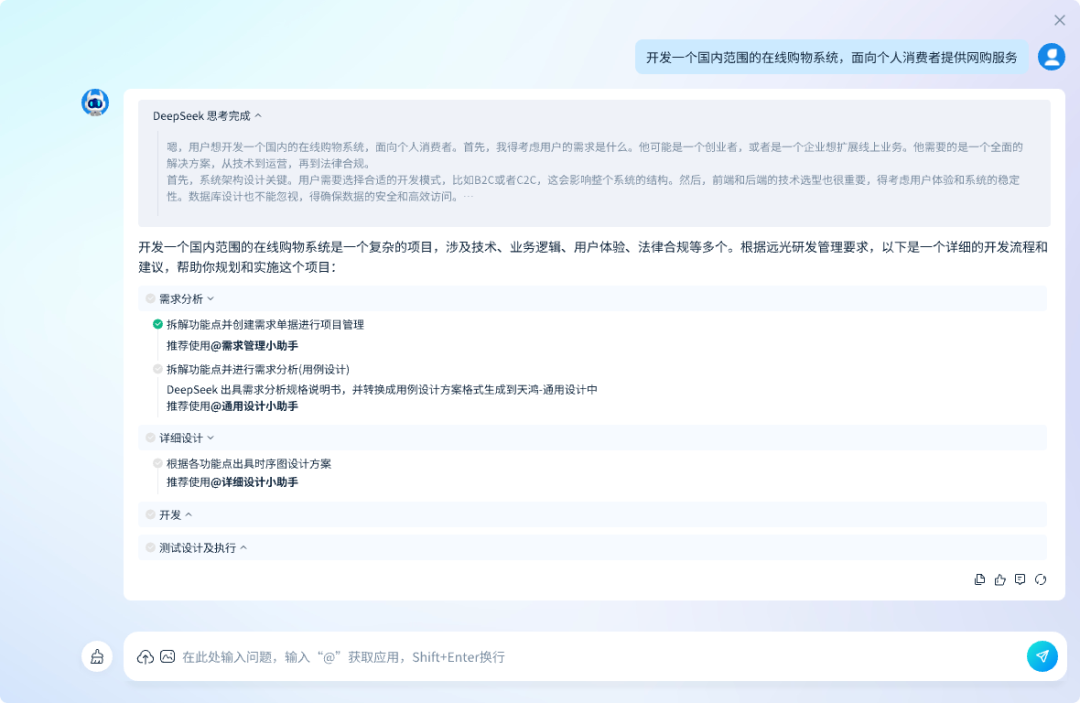Attach an image with the picture icon
1080x703 pixels.
click(167, 656)
